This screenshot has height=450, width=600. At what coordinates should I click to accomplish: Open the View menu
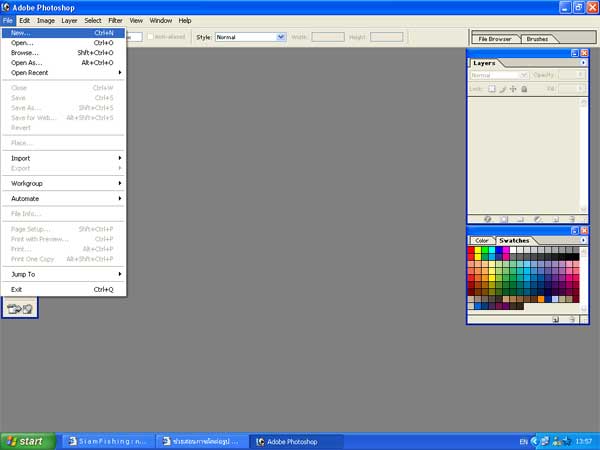point(136,21)
